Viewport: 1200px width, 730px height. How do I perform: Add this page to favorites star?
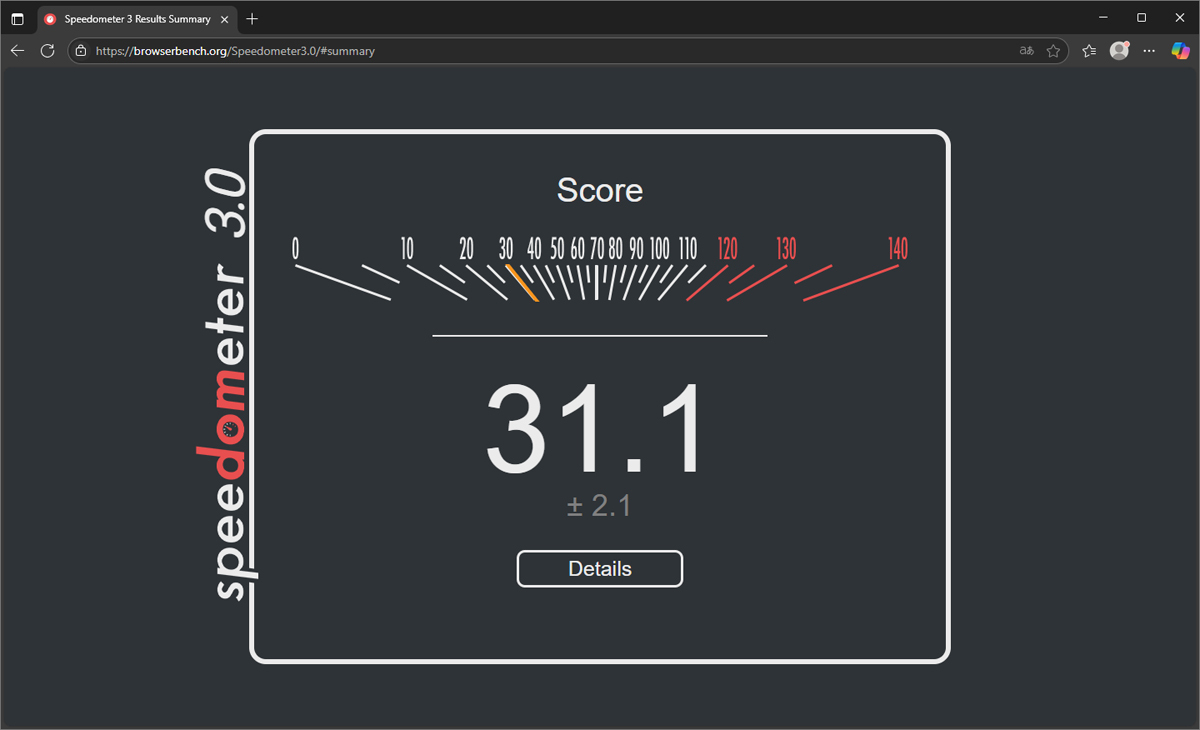(x=1053, y=51)
